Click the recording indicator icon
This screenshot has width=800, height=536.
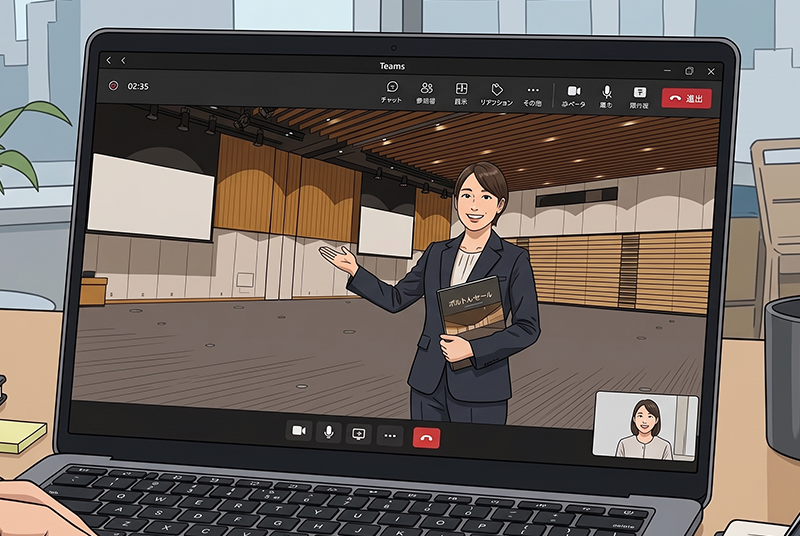(x=113, y=86)
